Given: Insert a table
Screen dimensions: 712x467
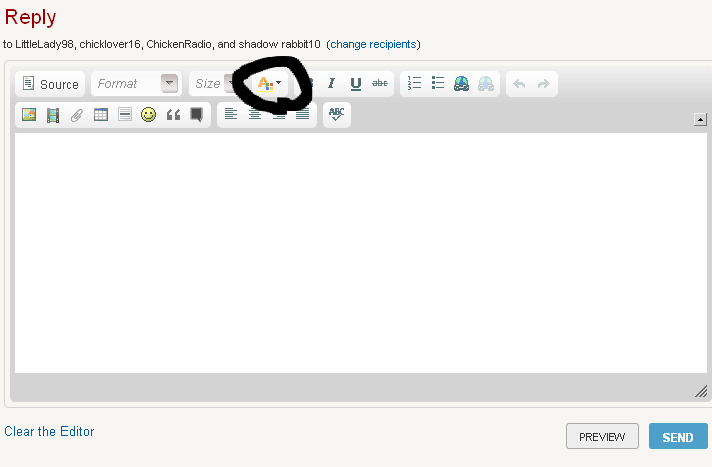Looking at the screenshot, I should coord(101,115).
